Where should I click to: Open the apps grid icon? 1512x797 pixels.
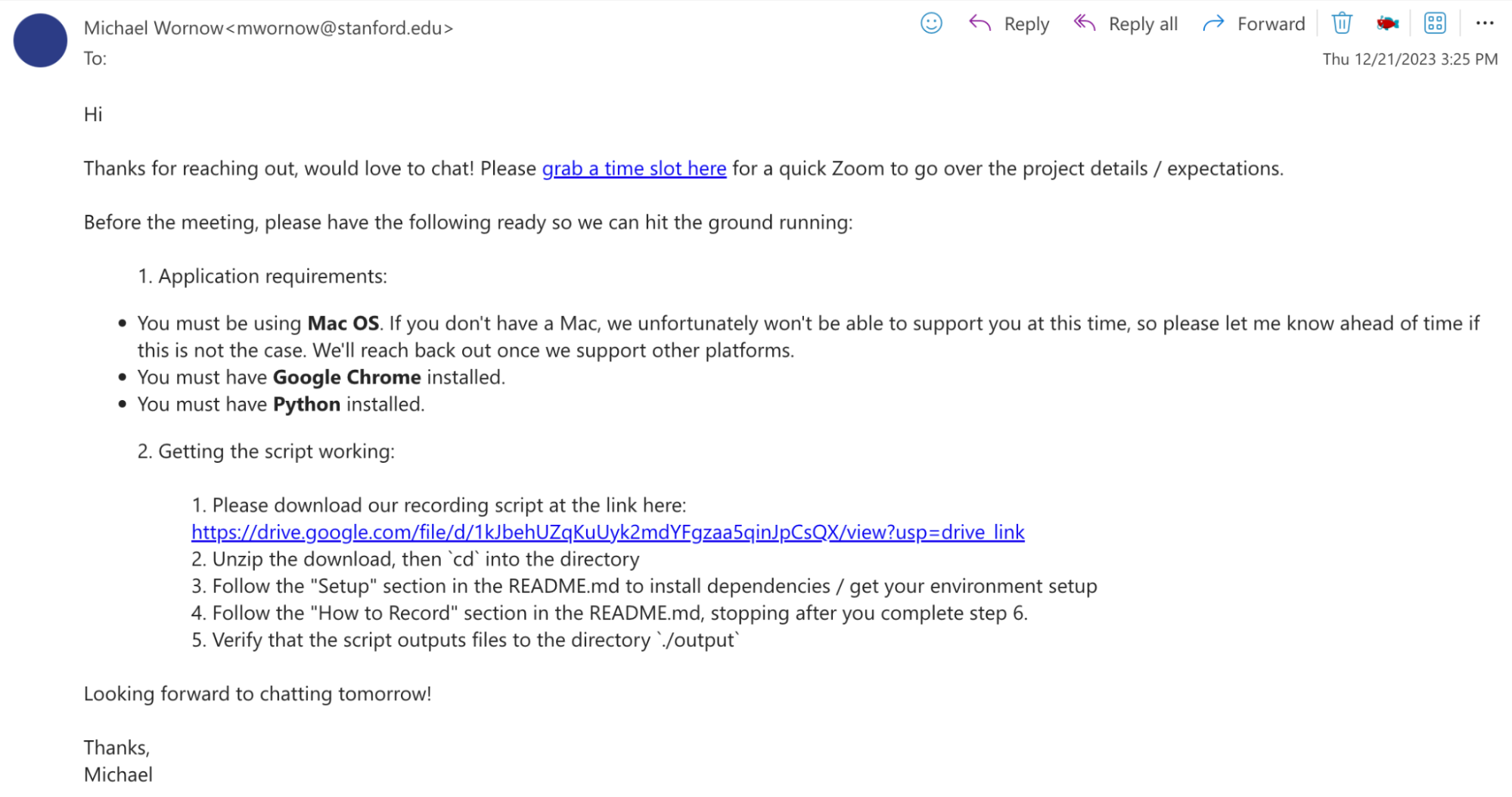click(1434, 23)
